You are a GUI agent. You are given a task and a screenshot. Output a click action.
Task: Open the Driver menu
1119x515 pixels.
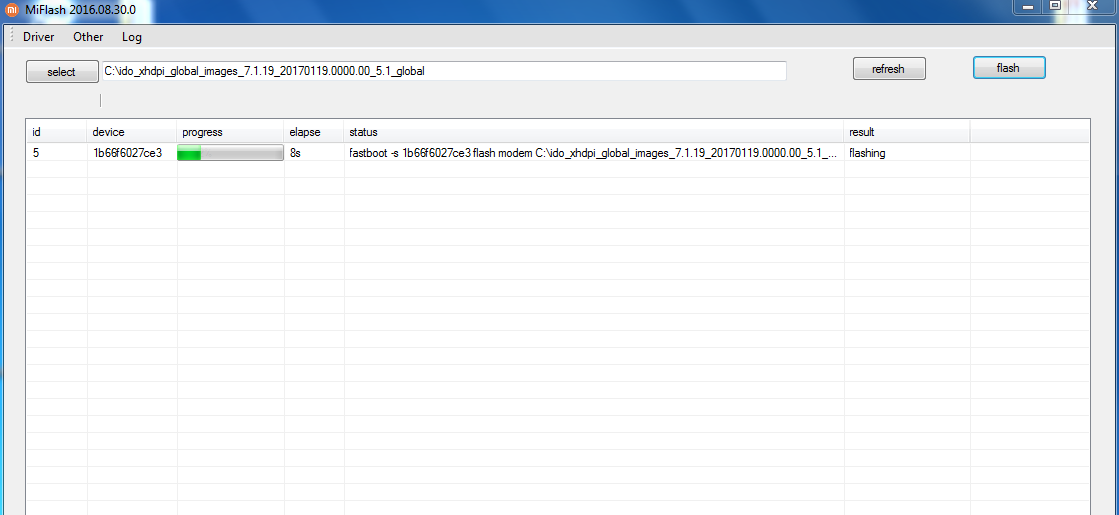pos(38,37)
